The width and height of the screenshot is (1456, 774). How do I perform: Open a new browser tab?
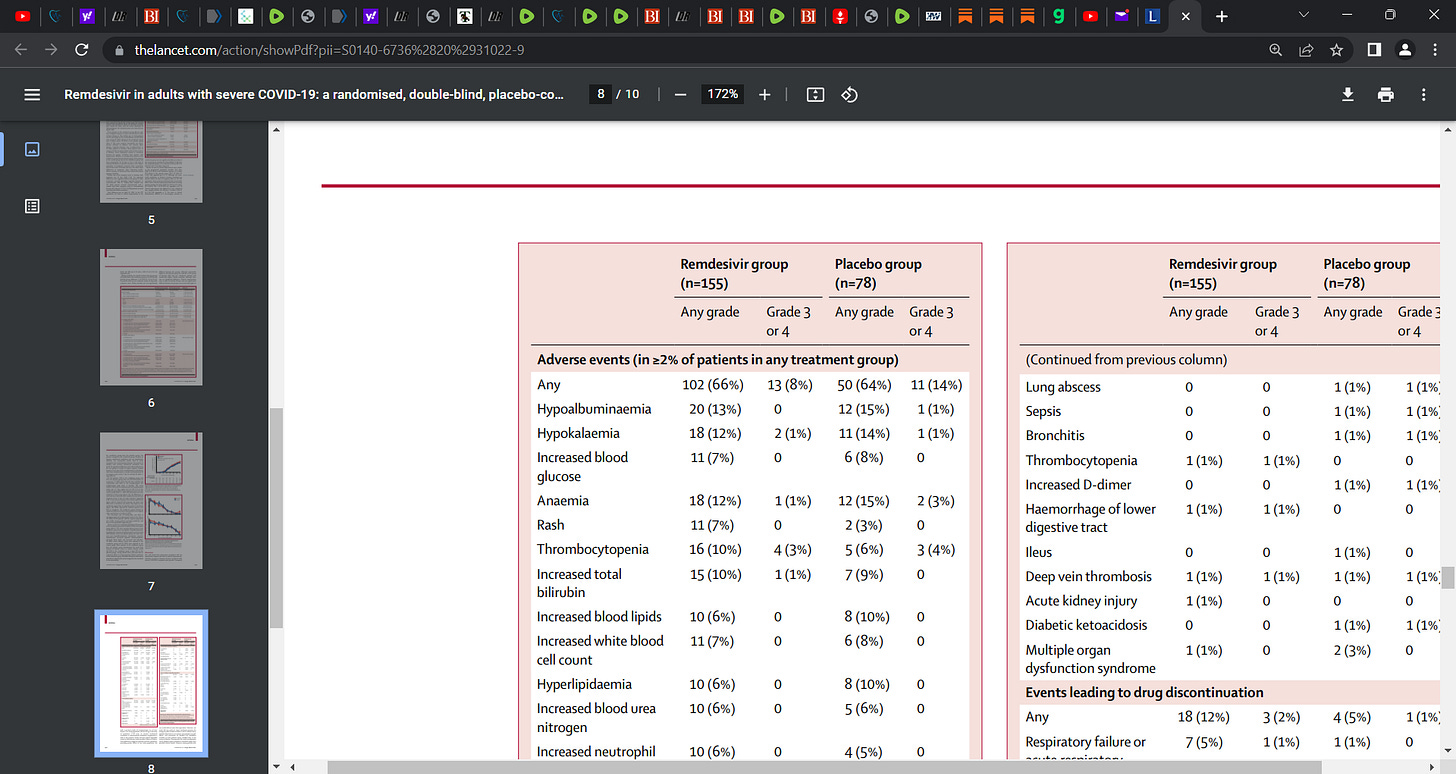coord(1221,16)
